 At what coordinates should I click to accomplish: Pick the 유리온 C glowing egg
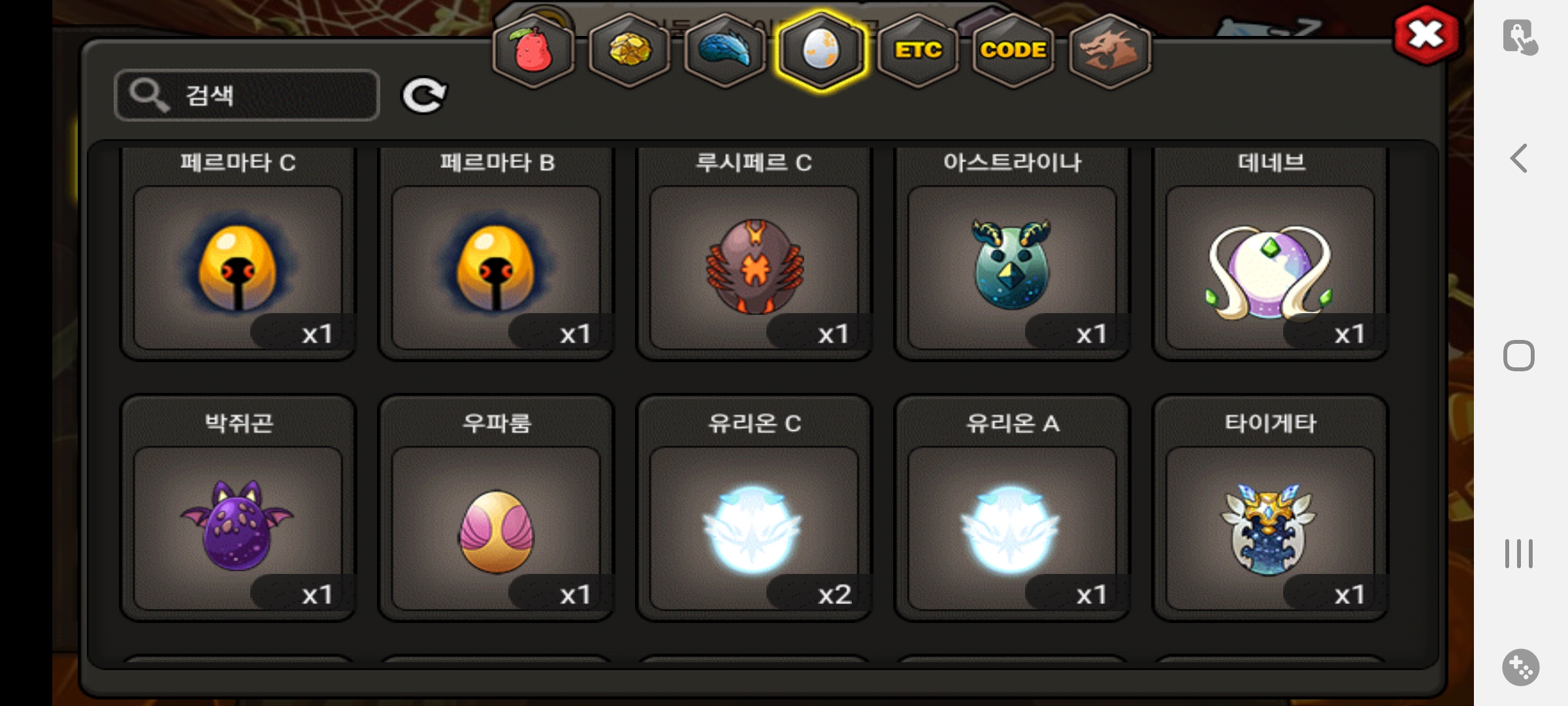click(x=754, y=508)
